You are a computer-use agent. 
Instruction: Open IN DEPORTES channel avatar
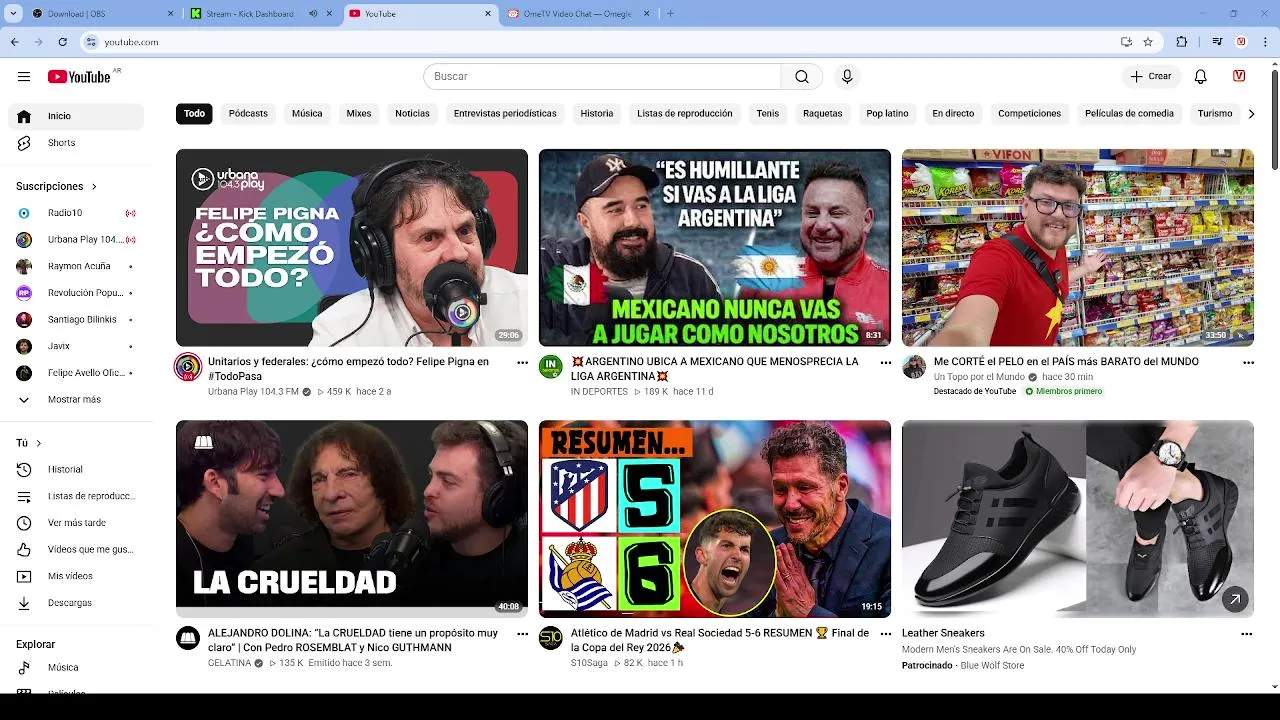(x=551, y=367)
